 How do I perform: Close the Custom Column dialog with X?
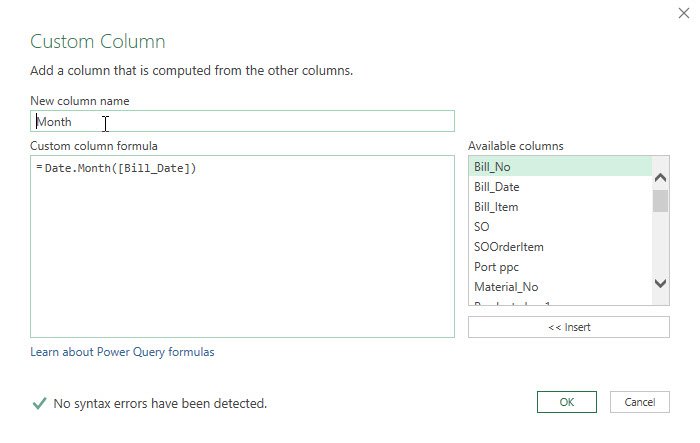(x=681, y=14)
